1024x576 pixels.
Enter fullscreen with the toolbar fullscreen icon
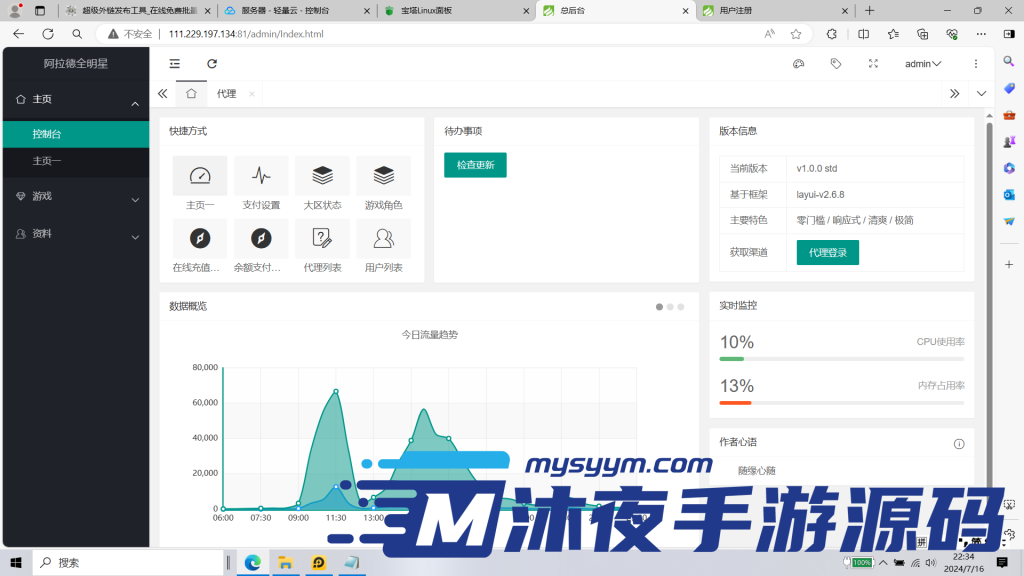pyautogui.click(x=873, y=62)
